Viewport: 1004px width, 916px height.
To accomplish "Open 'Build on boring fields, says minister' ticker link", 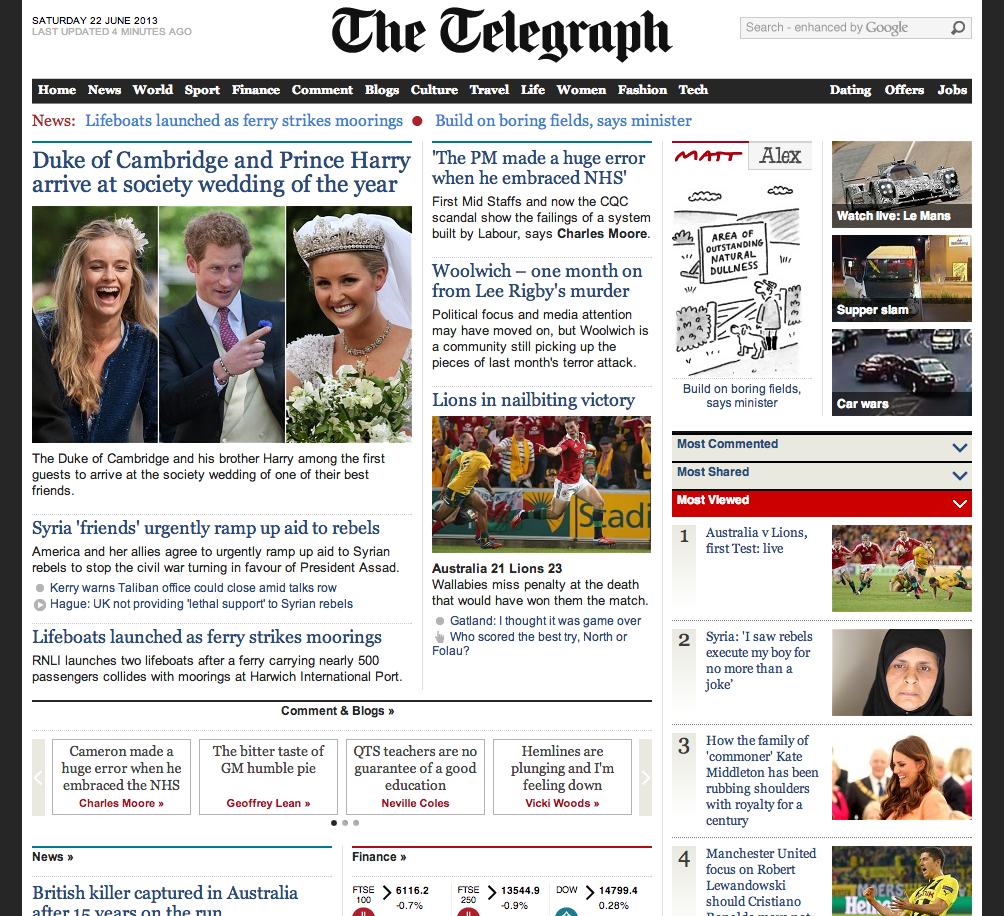I will pos(563,120).
